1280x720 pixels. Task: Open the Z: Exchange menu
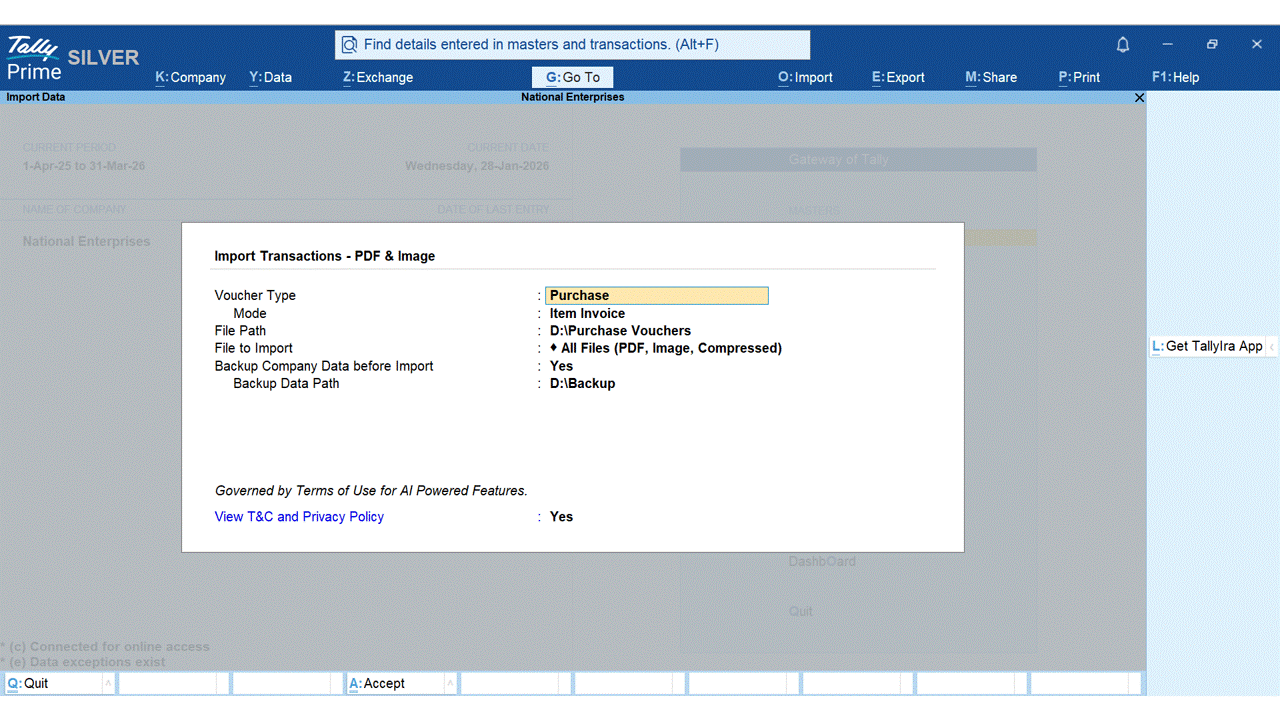tap(378, 77)
